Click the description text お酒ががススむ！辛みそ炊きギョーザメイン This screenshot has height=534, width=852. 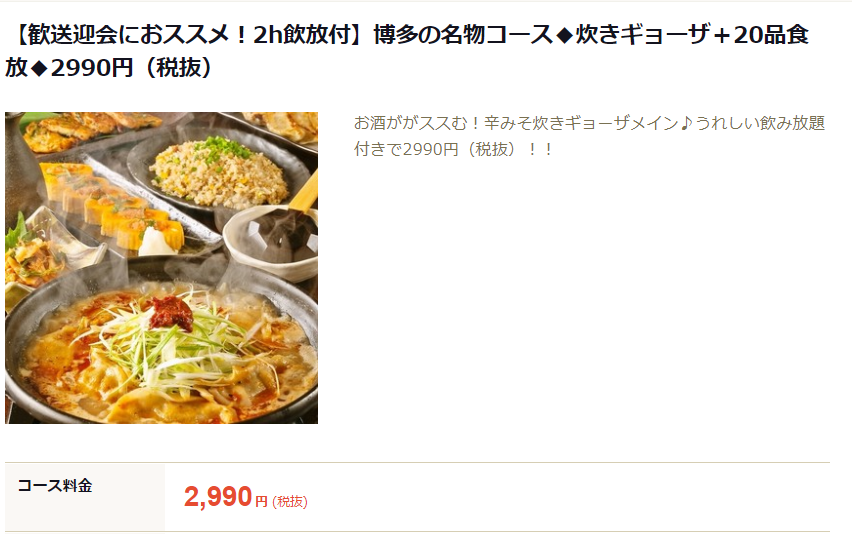pos(516,123)
